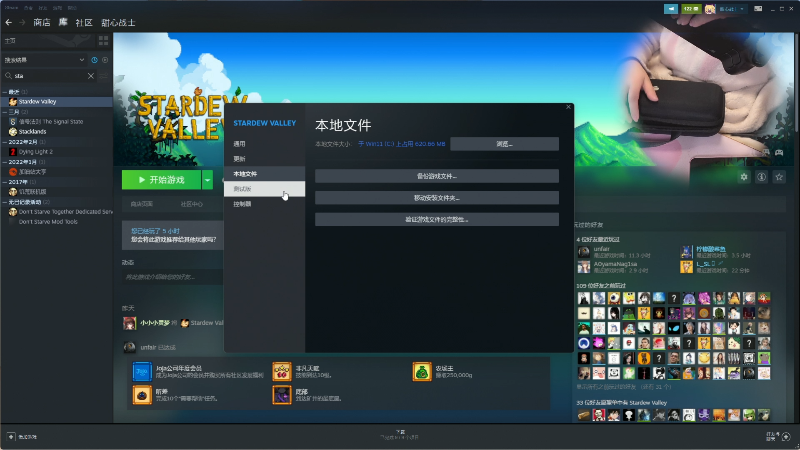The width and height of the screenshot is (800, 450).
Task: Open the 社区 community tab
Action: (84, 22)
